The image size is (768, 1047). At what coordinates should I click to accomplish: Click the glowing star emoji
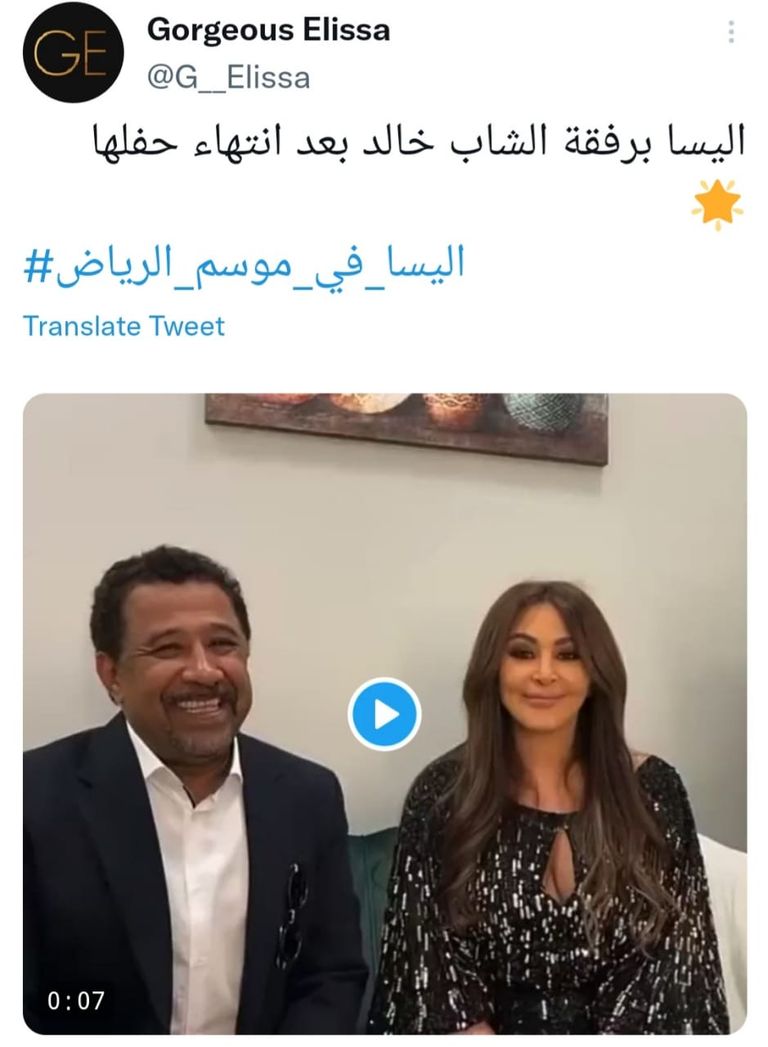click(717, 204)
